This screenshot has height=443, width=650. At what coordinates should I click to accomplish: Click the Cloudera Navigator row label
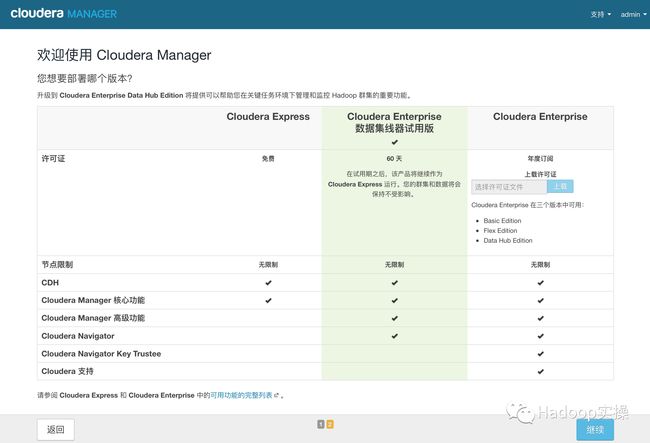coord(78,336)
